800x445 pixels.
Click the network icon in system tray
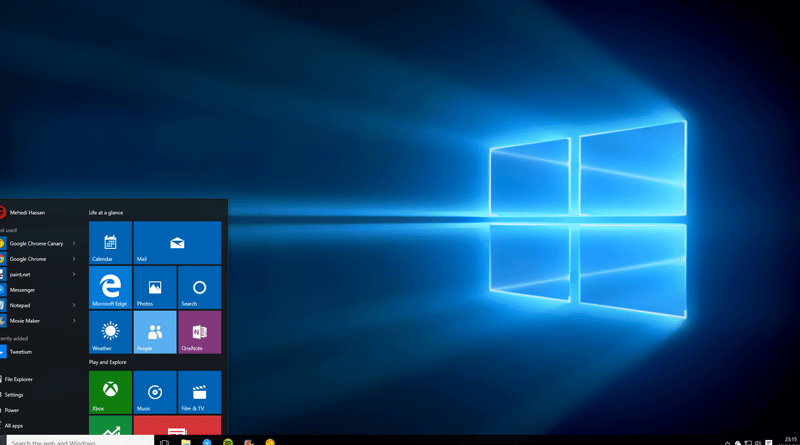[748, 442]
